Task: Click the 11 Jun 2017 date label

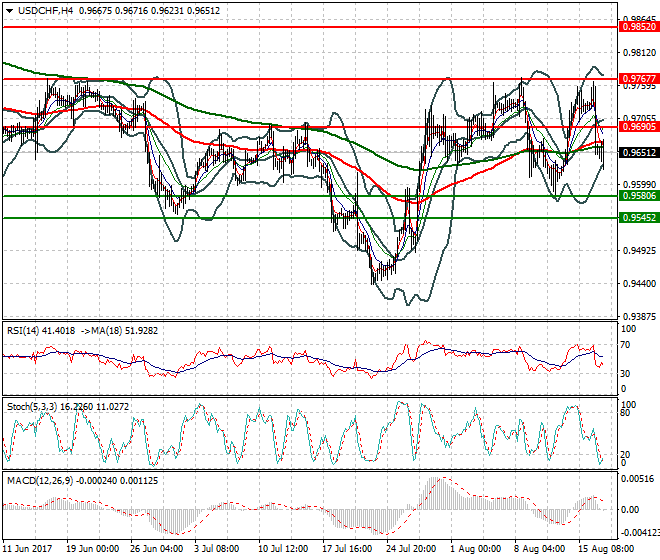Action: (27, 549)
